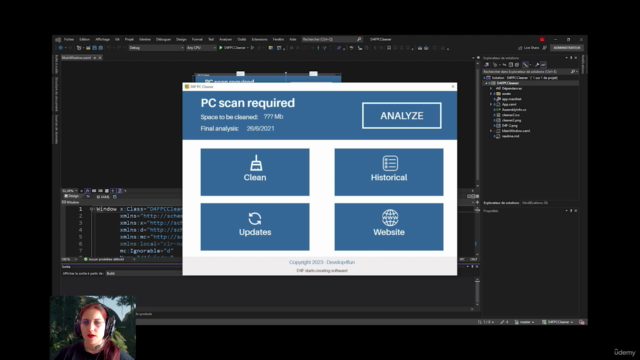Expand the assets folder node
Image resolution: width=640 pixels, height=360 pixels.
pos(491,93)
